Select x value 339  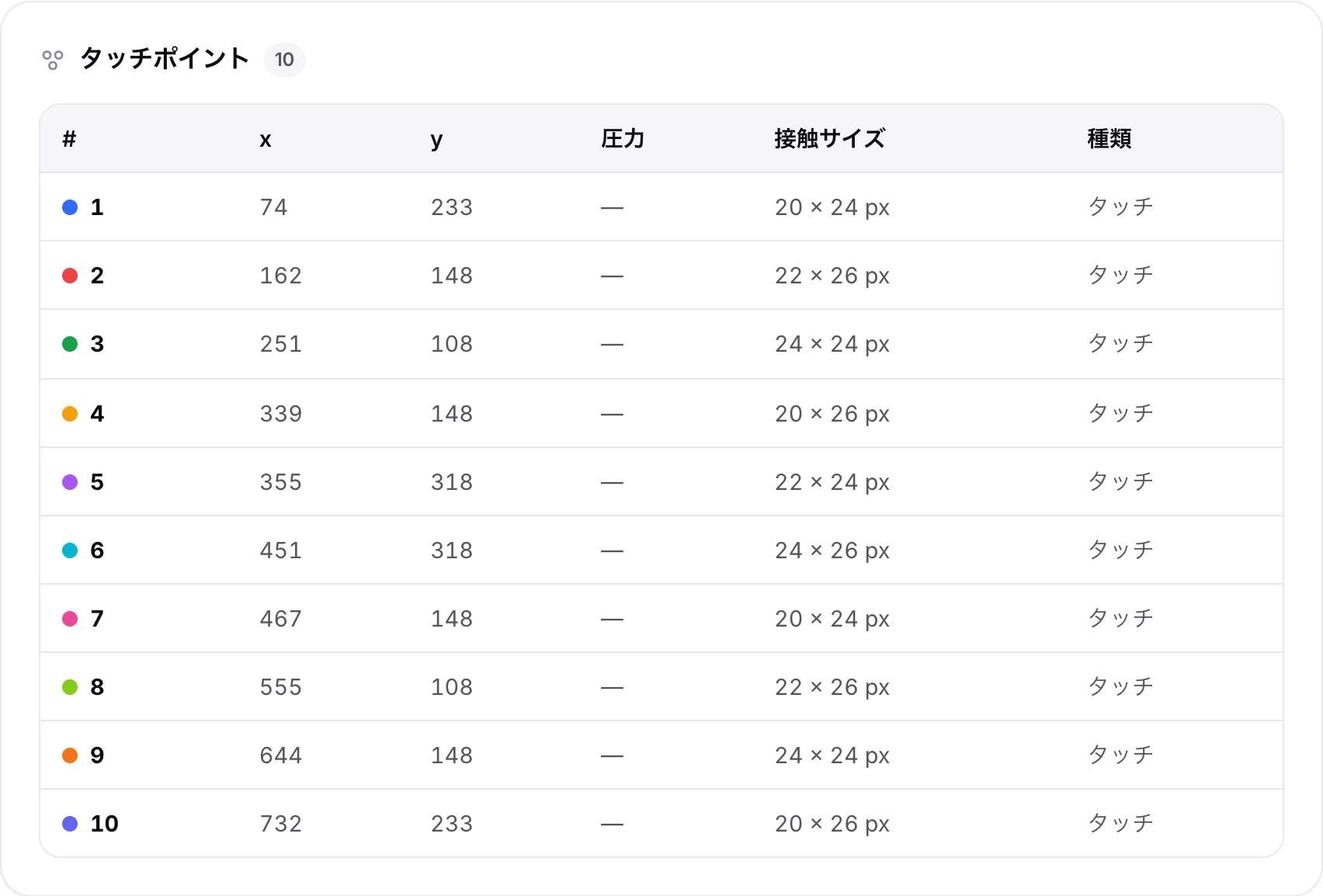pos(280,414)
